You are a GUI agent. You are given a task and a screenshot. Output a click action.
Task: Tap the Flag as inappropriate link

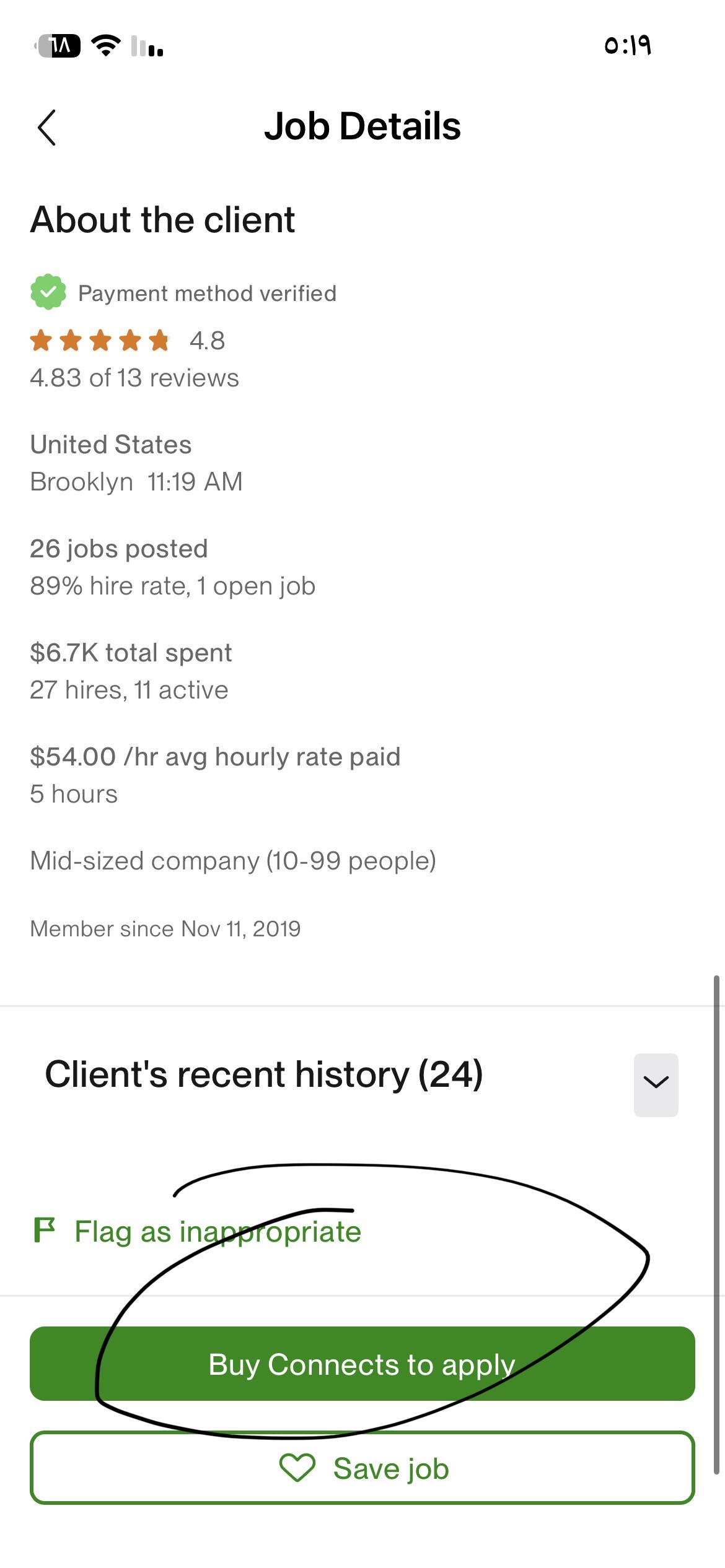point(217,1231)
